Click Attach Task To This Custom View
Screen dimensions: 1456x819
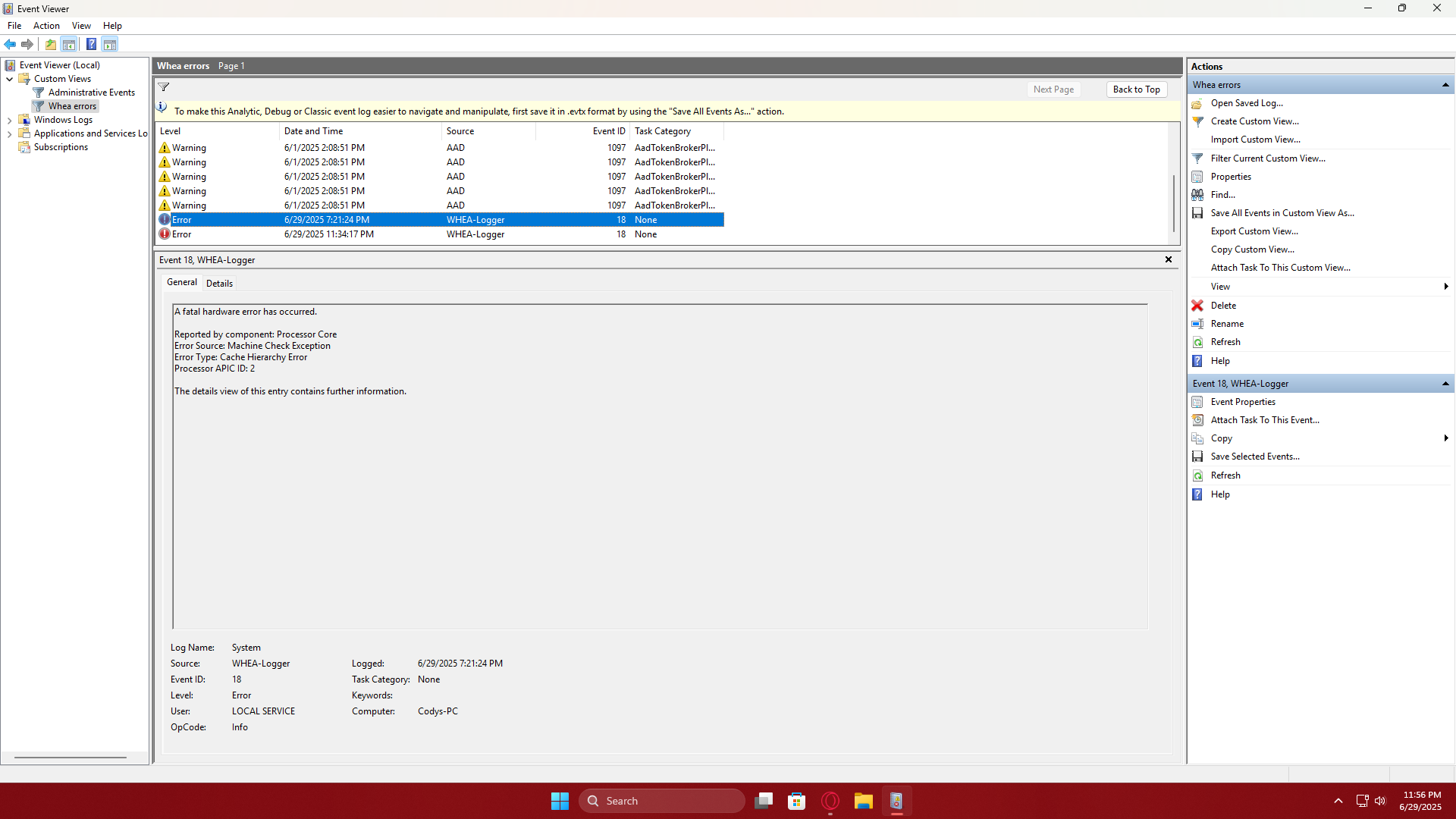point(1281,268)
